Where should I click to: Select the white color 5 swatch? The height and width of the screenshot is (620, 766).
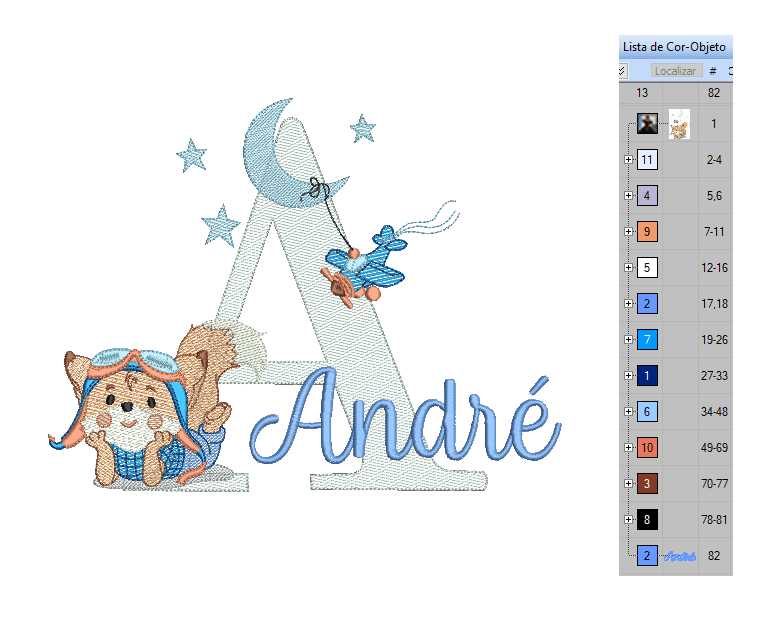point(647,268)
